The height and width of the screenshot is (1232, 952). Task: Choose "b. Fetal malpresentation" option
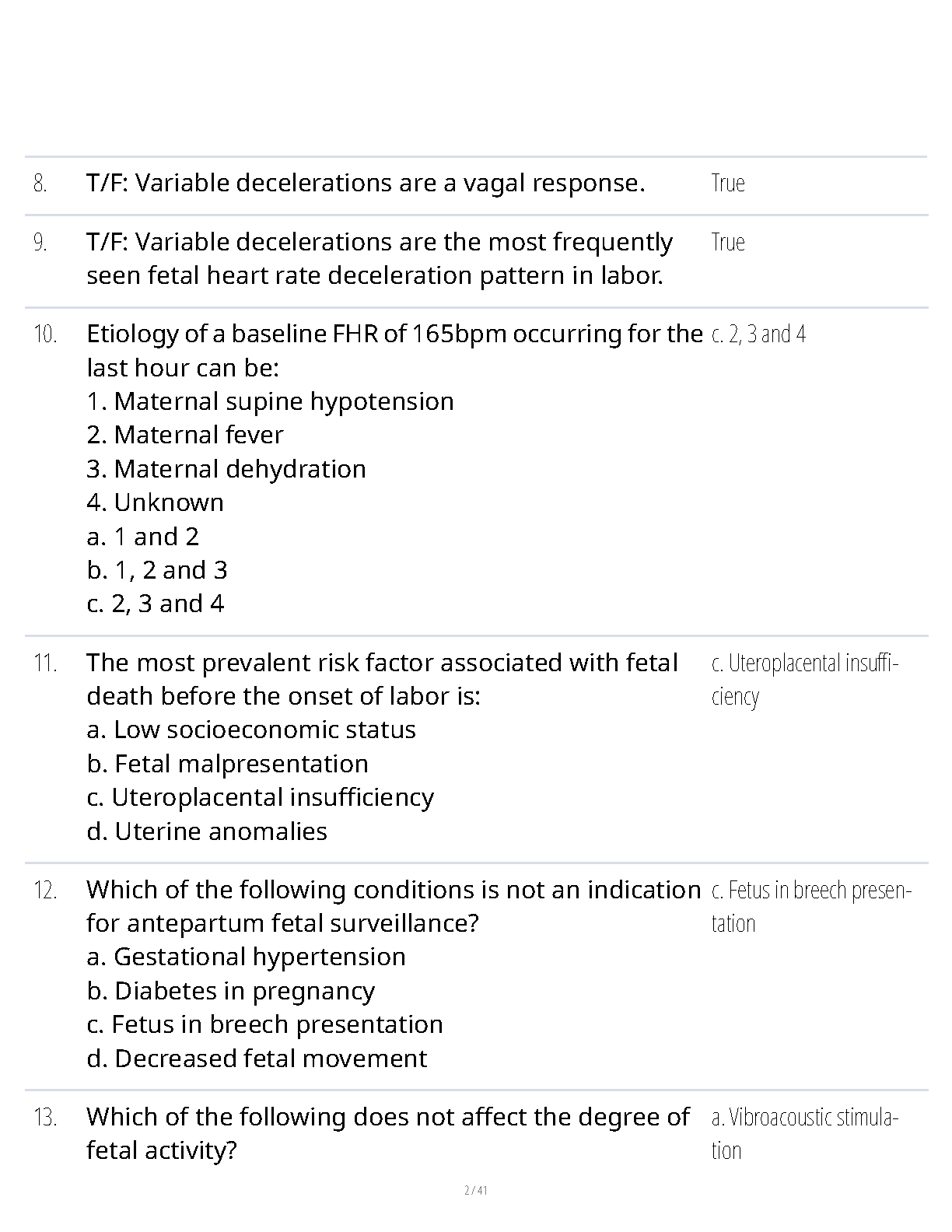(228, 764)
